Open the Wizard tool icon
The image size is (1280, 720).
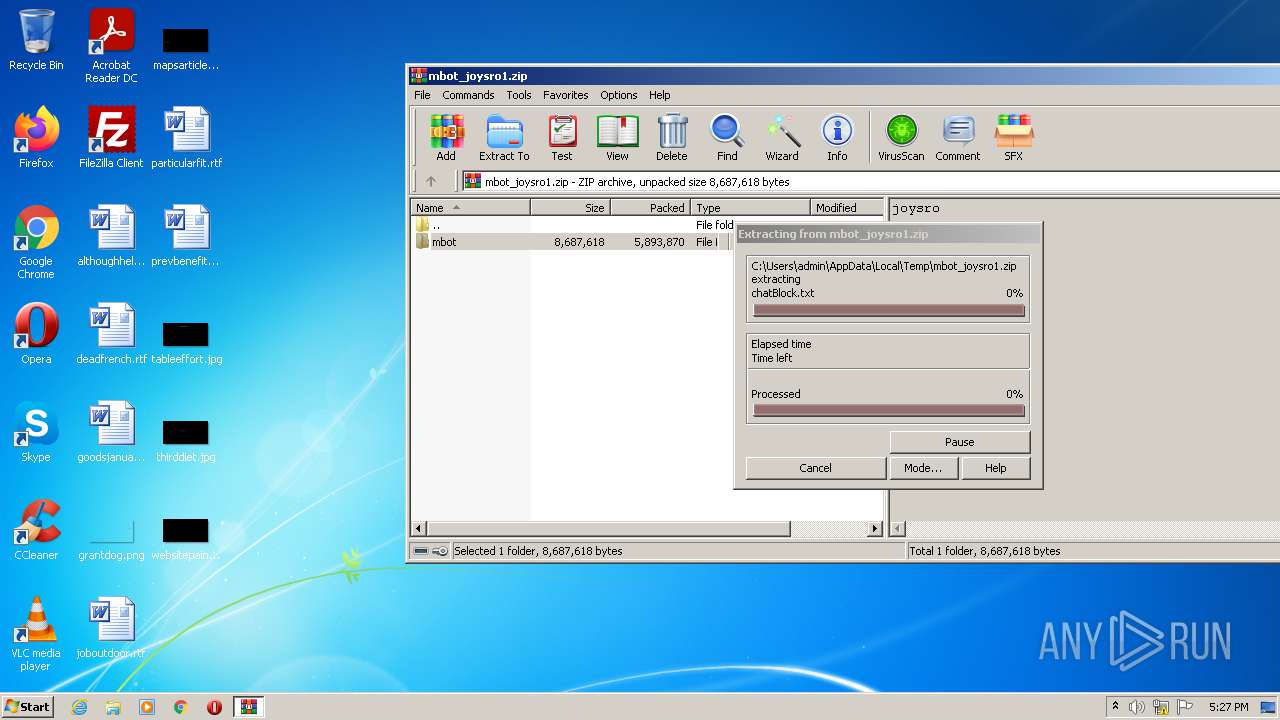pos(782,138)
